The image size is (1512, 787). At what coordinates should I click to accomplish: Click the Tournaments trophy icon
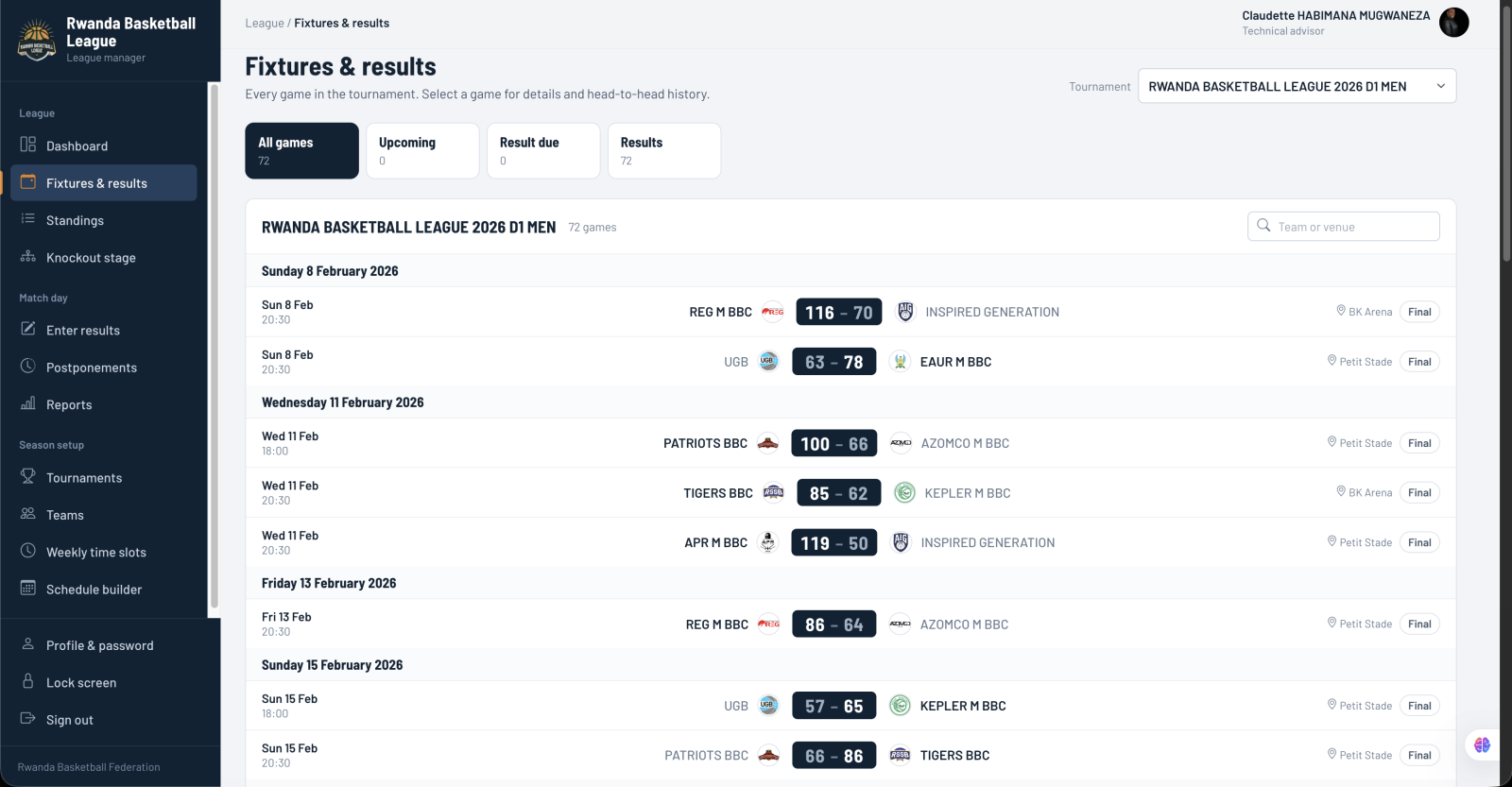coord(28,476)
